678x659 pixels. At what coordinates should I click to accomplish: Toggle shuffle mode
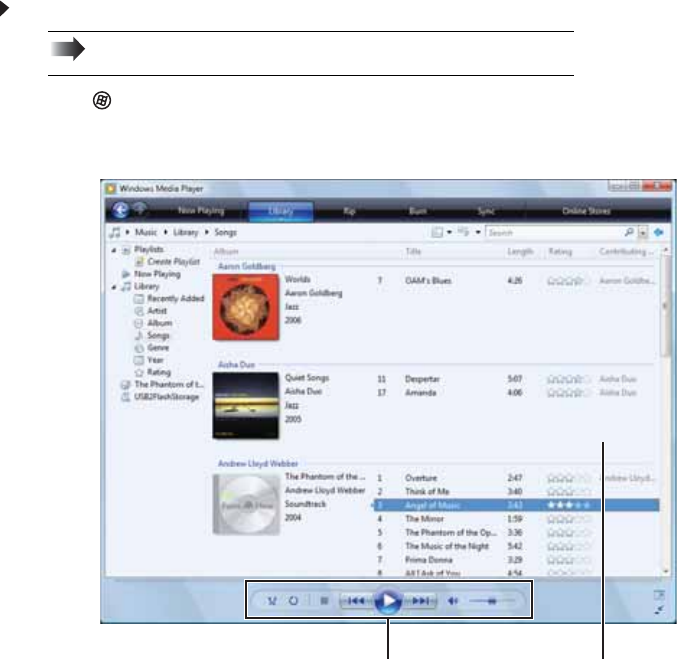pos(272,601)
